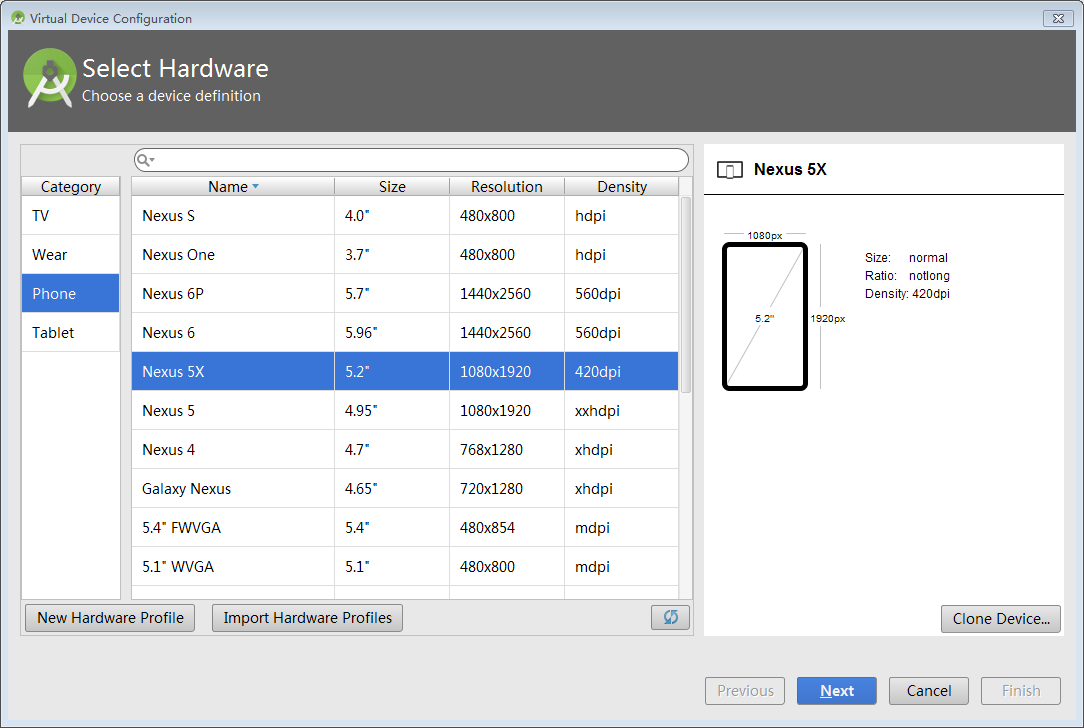Select the Galaxy Nexus device
The image size is (1084, 728).
coord(232,488)
